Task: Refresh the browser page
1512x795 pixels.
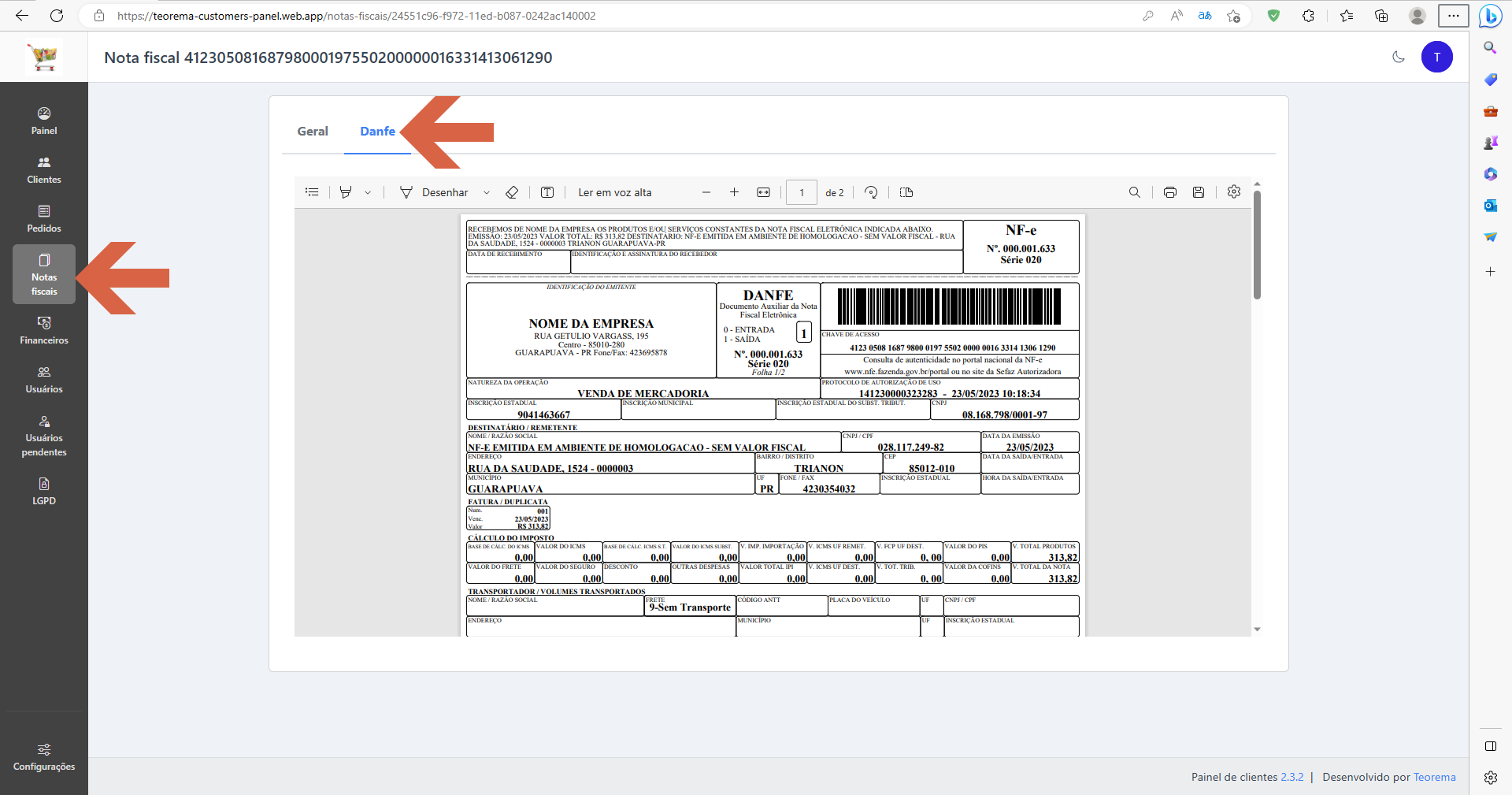Action: click(57, 16)
